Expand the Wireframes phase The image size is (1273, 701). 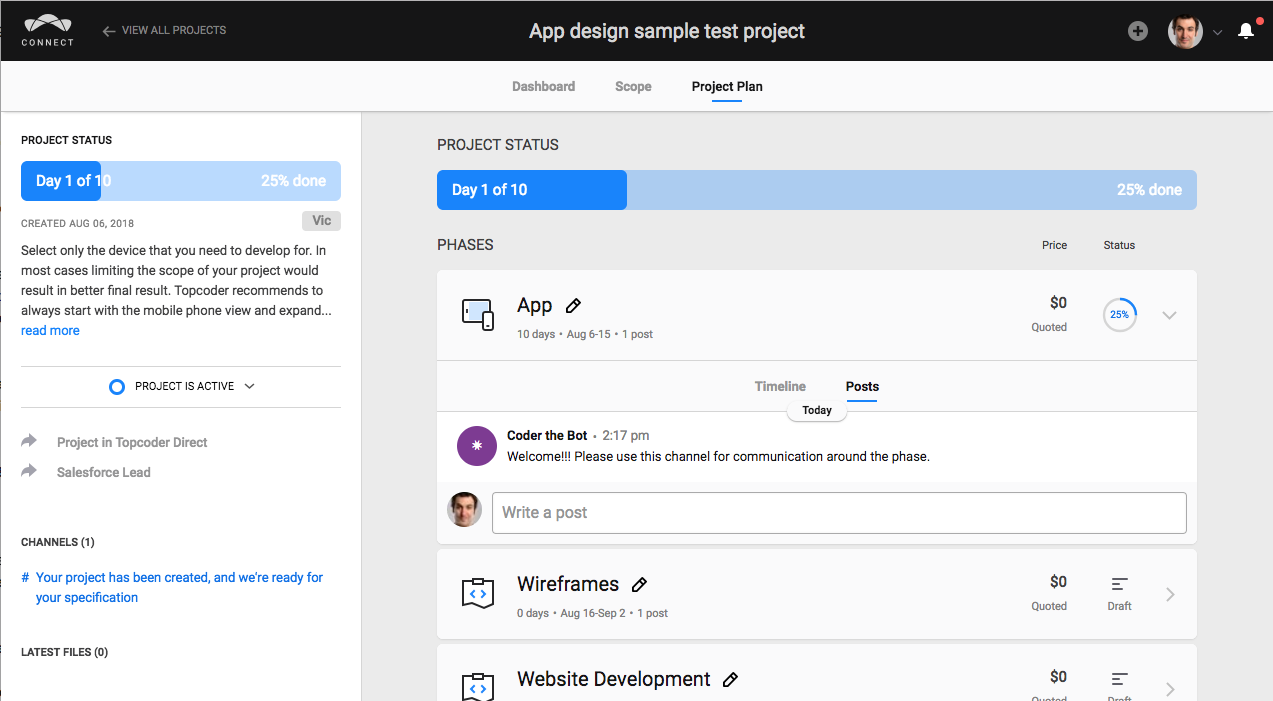[1170, 595]
